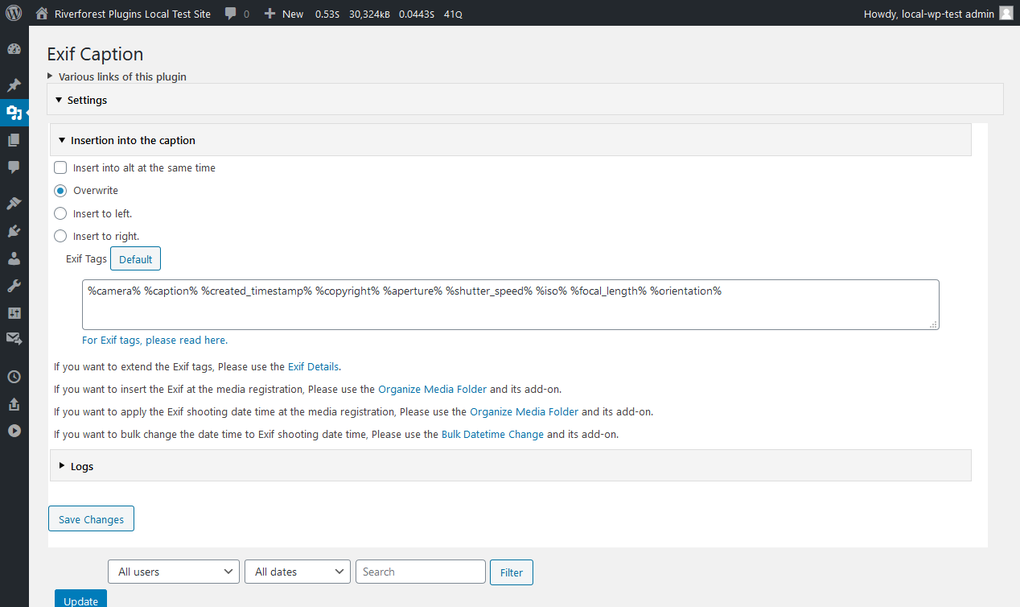Image resolution: width=1020 pixels, height=607 pixels.
Task: Open the All dates dropdown
Action: 297,571
